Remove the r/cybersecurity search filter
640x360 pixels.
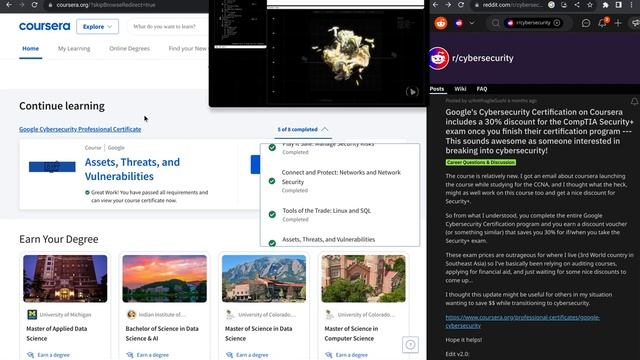pos(557,23)
